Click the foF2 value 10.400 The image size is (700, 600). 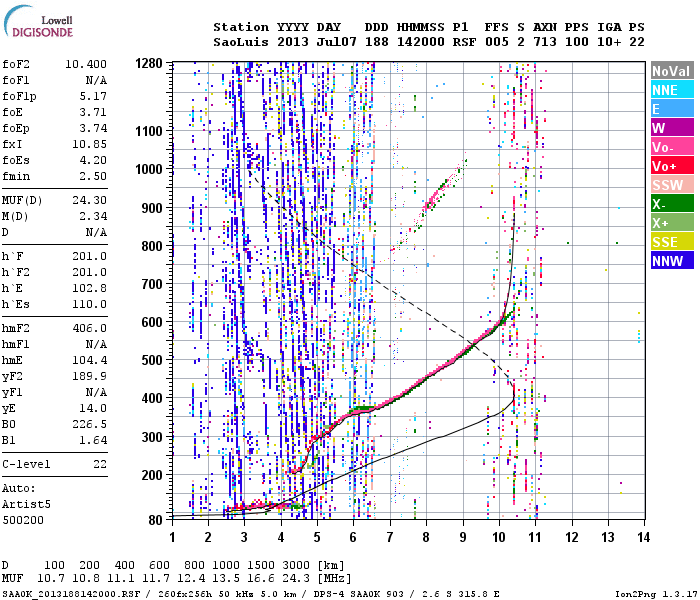click(x=86, y=64)
